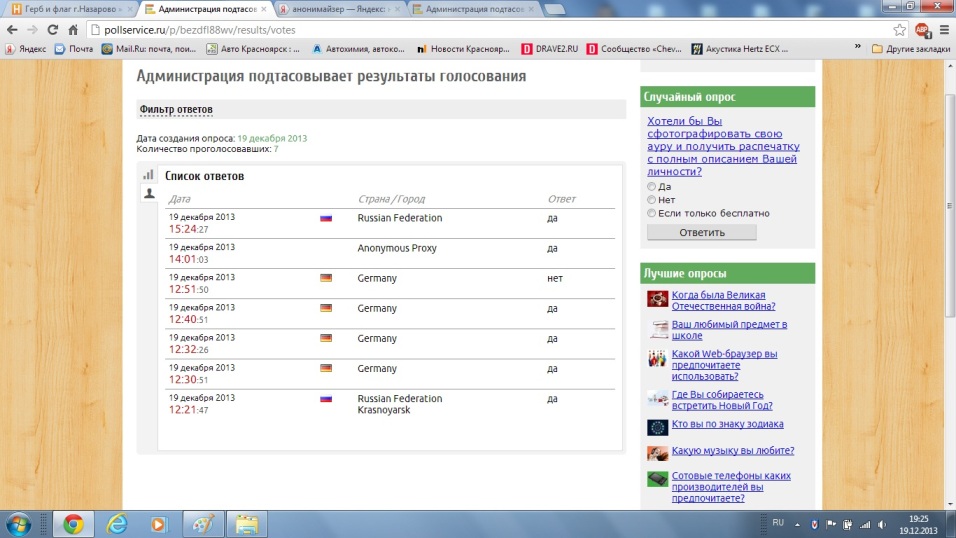The width and height of the screenshot is (956, 538).
Task: Expand the 'Фильтр ответов' filter
Action: [176, 109]
